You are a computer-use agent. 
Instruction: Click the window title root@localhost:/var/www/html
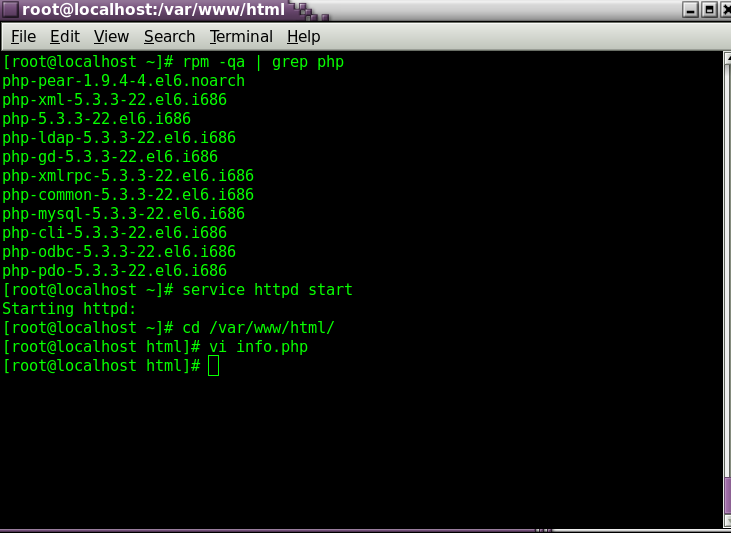tap(153, 9)
